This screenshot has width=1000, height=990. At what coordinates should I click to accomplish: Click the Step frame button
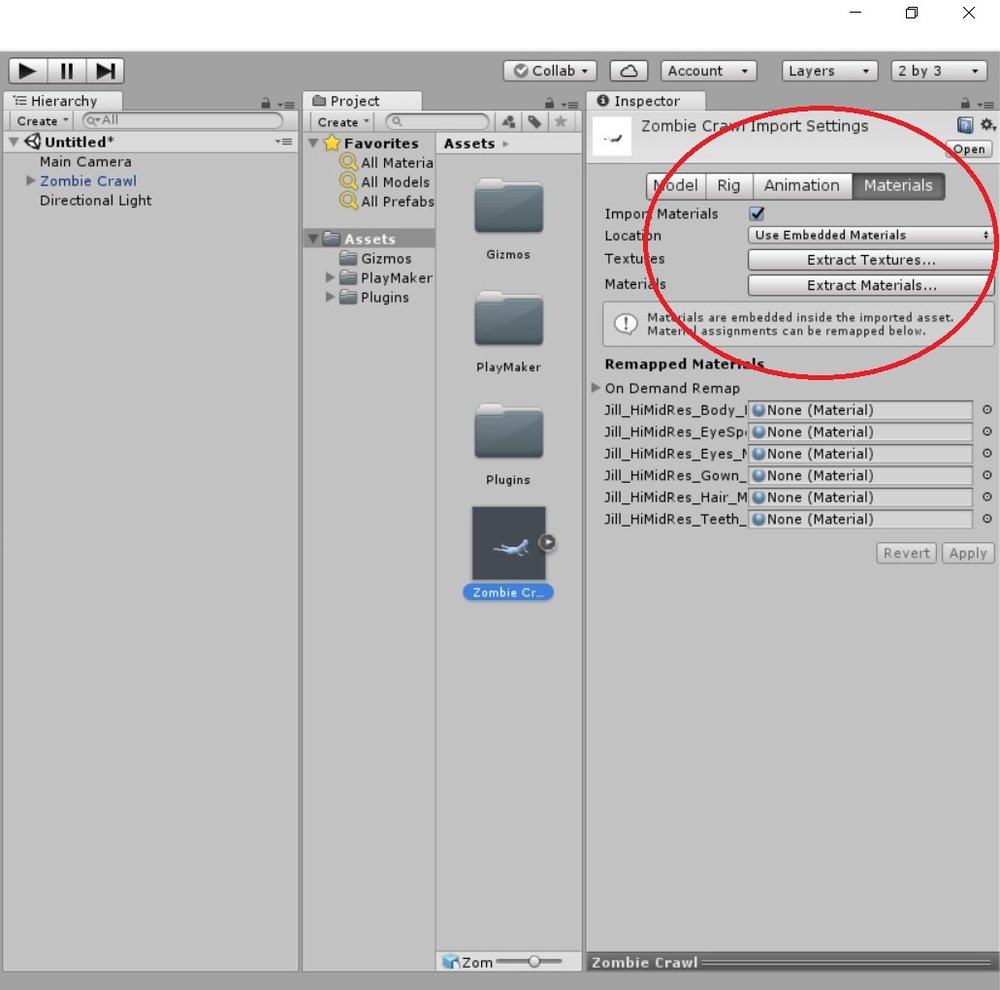105,71
